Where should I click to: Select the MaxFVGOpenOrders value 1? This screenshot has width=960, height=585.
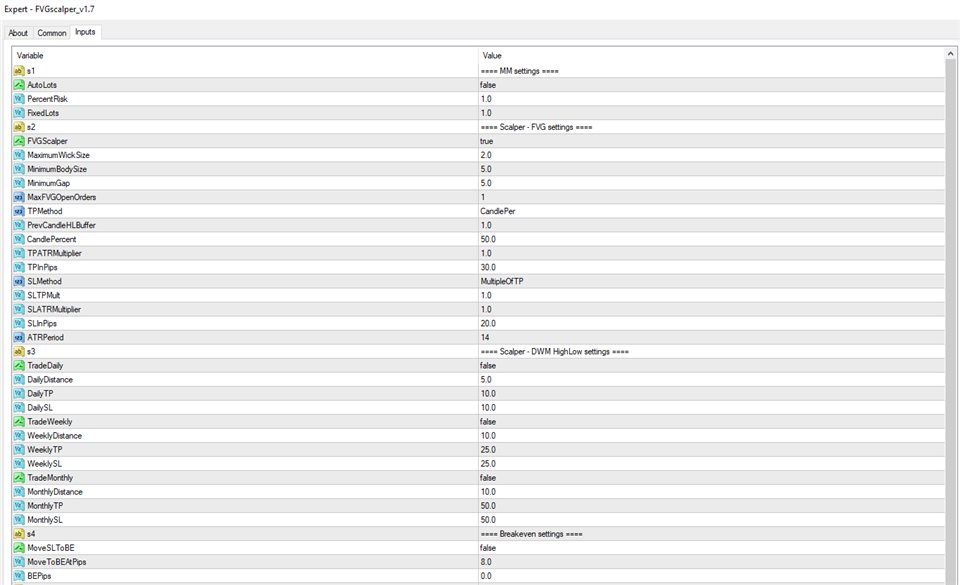point(482,198)
